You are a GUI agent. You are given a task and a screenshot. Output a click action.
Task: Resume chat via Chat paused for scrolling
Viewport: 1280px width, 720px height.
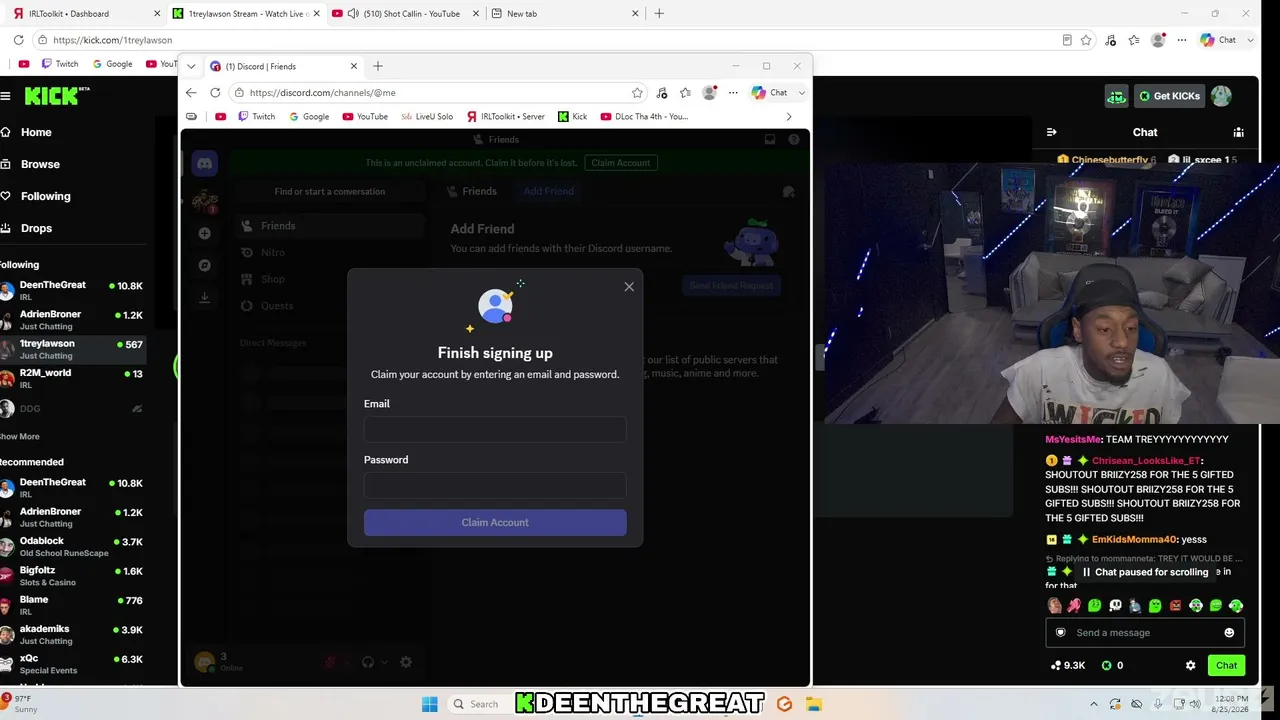1145,572
